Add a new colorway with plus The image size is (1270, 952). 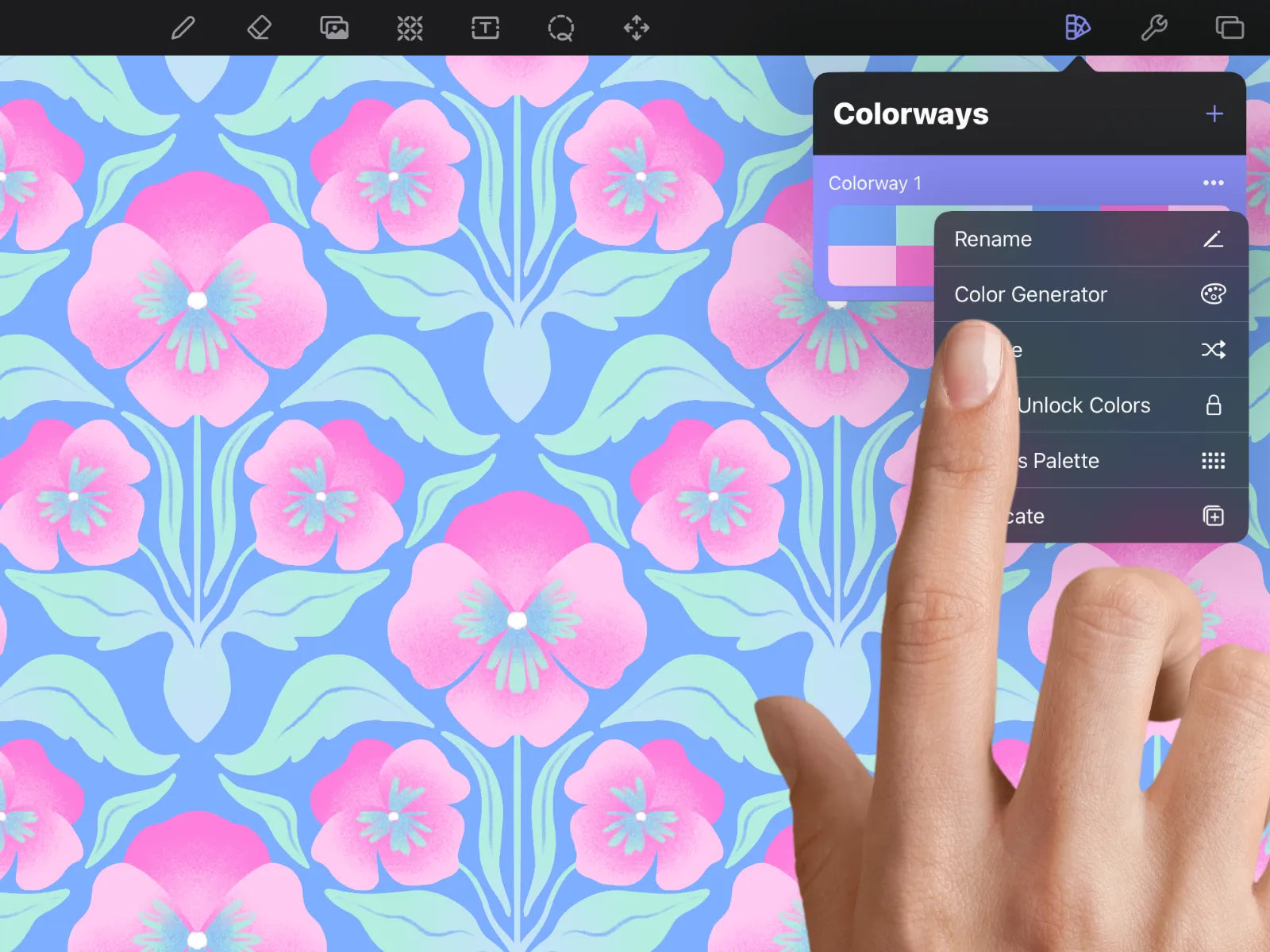click(x=1214, y=114)
